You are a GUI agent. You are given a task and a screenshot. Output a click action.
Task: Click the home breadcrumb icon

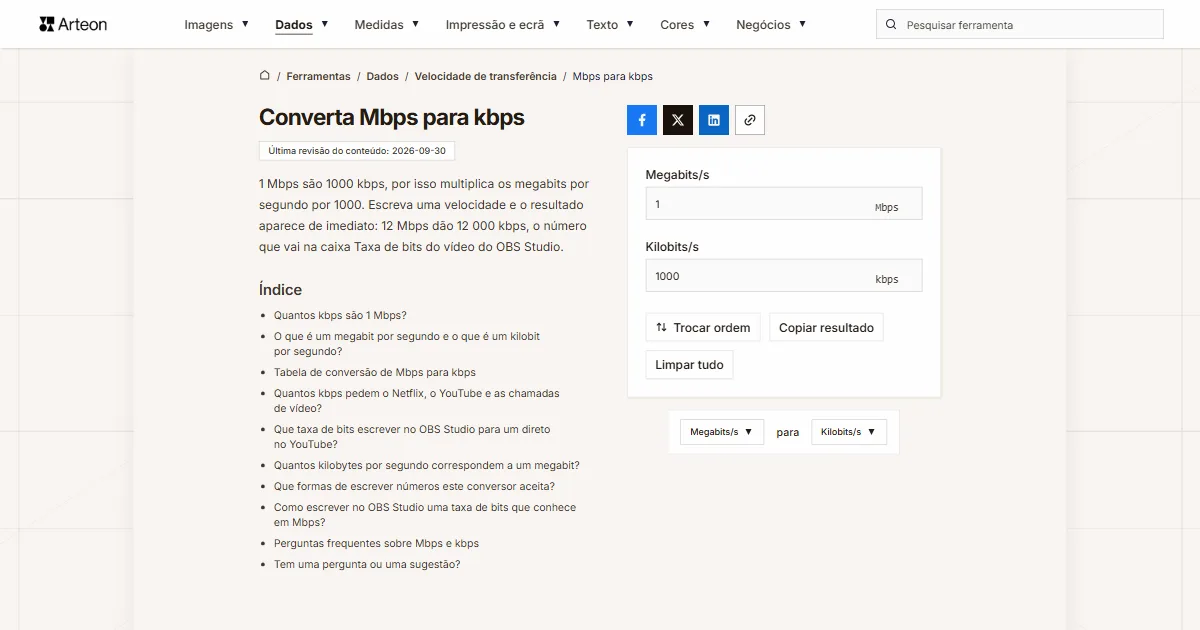click(265, 76)
